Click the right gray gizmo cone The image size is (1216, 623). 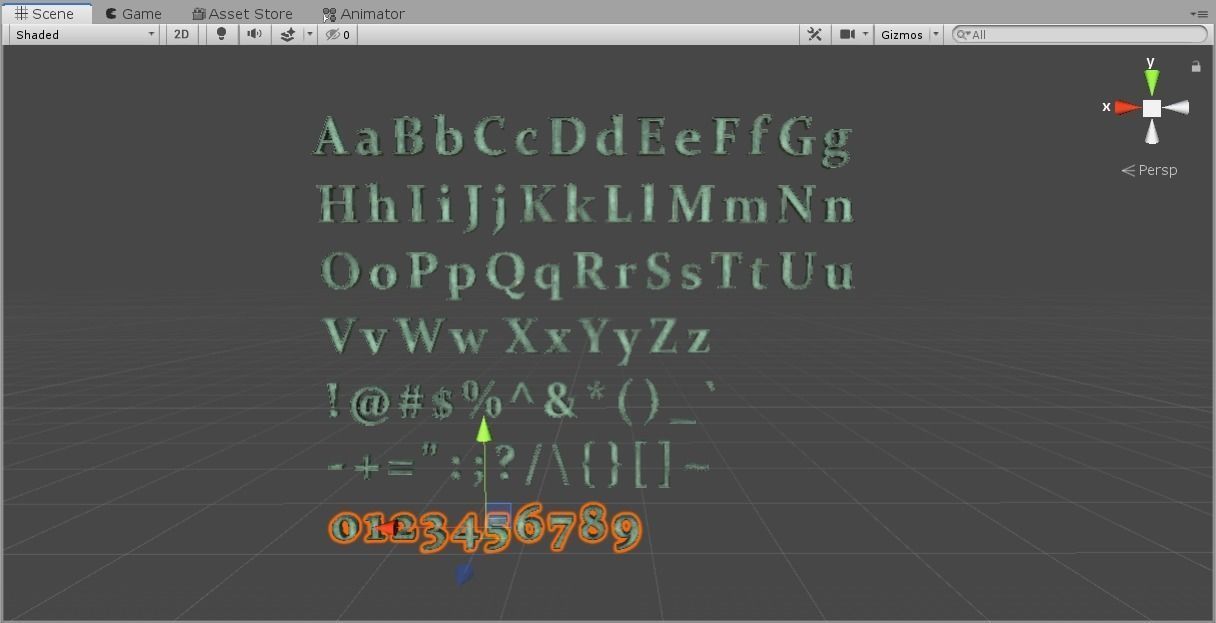[x=1177, y=107]
